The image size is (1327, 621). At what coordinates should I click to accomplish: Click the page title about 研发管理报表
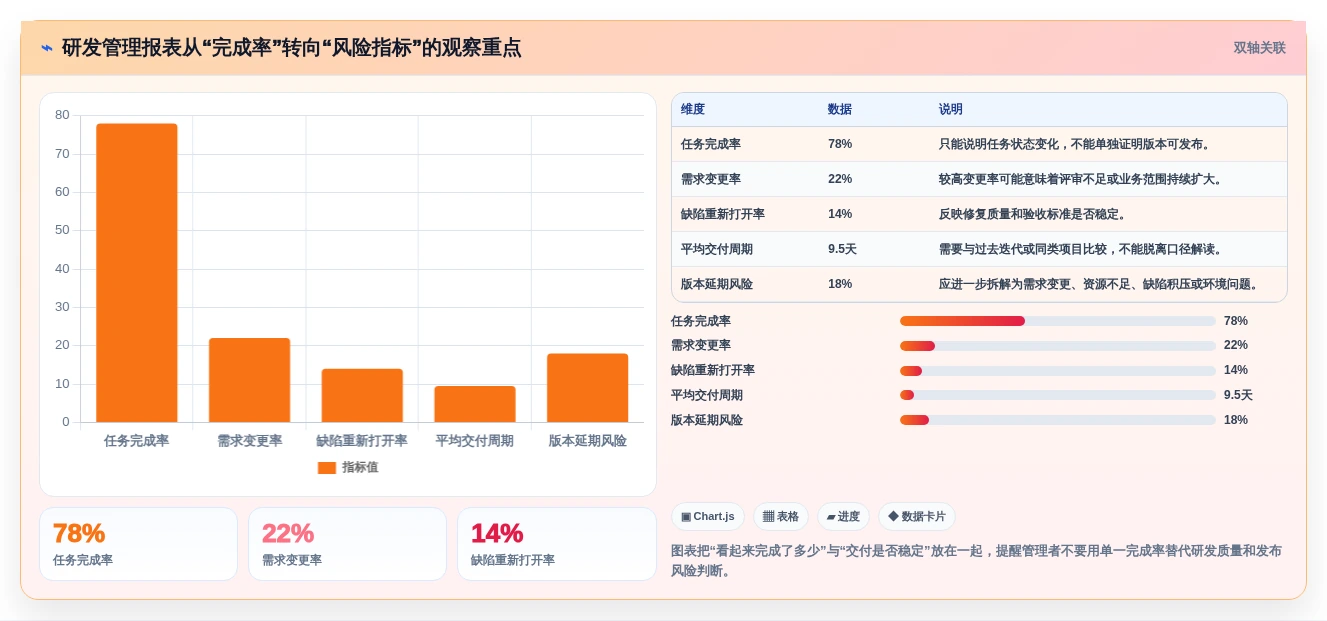(x=291, y=48)
